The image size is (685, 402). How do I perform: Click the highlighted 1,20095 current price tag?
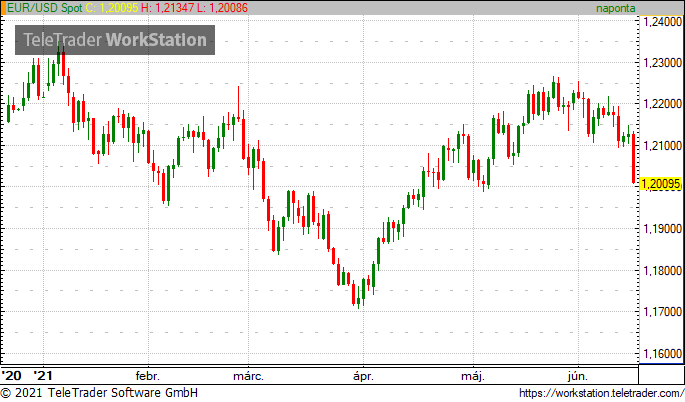pos(661,184)
